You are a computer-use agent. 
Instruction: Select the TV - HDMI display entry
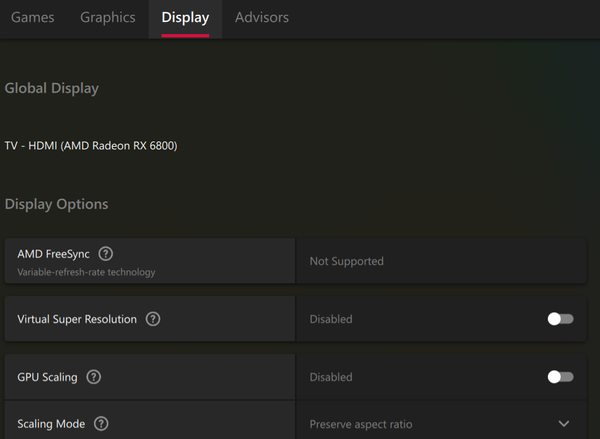[91, 146]
